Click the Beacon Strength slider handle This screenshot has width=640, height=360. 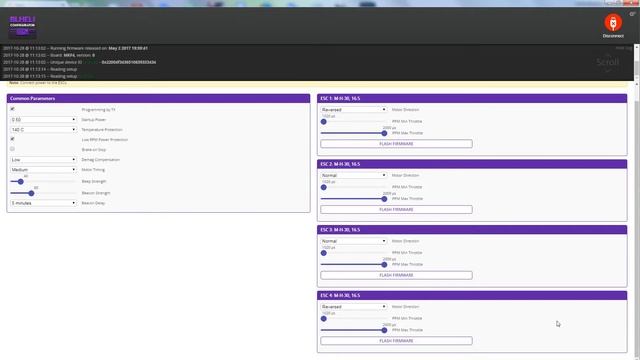[x=31, y=193]
